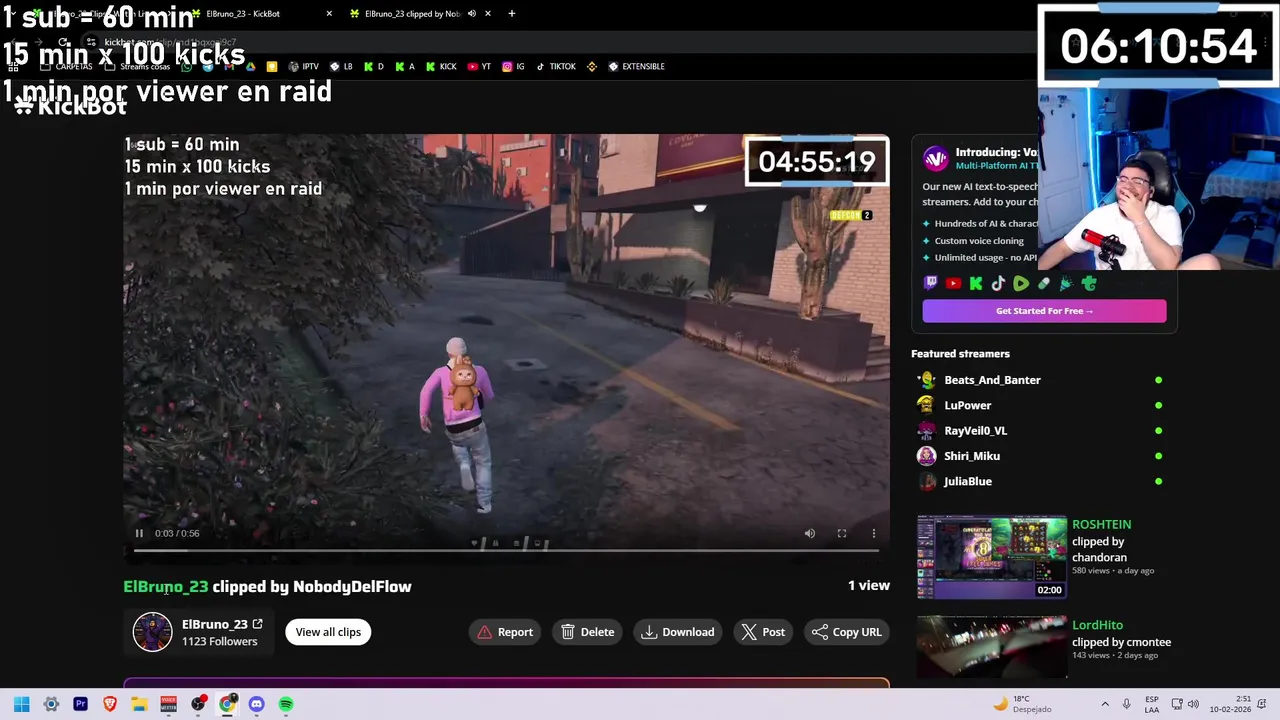This screenshot has width=1280, height=720.
Task: Close the ElBruno_23 - KickBot tab
Action: point(329,14)
